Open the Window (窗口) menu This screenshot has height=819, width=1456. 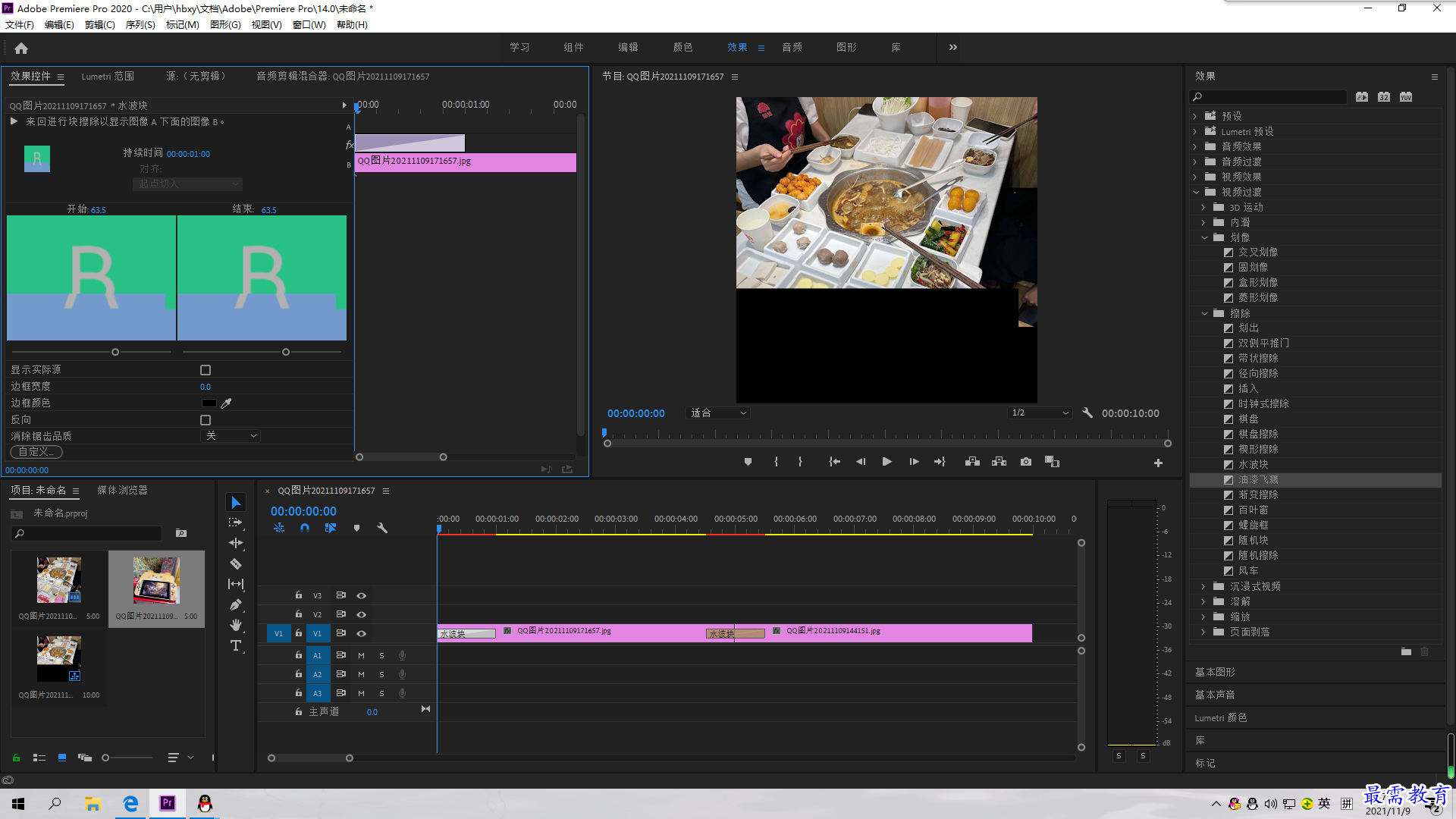click(309, 25)
